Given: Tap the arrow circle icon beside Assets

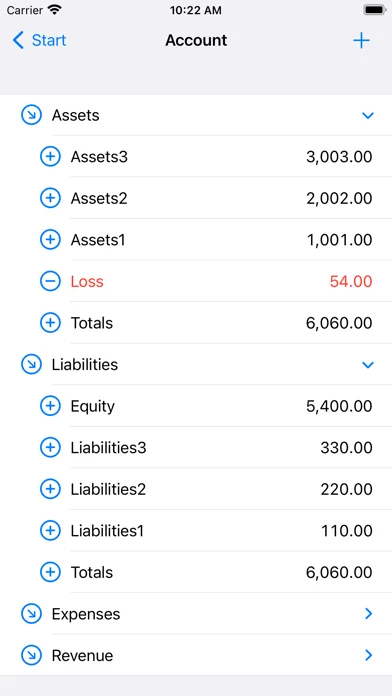Looking at the screenshot, I should click(32, 115).
